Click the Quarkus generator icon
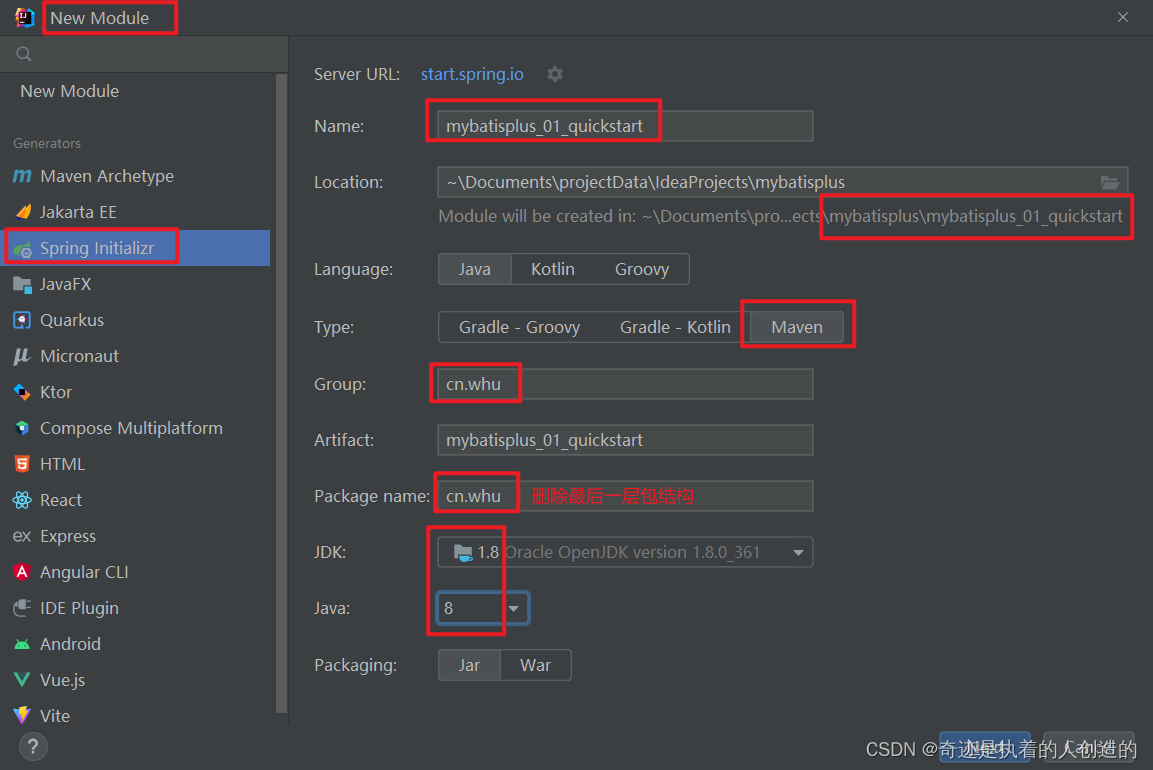The height and width of the screenshot is (770, 1153). click(x=22, y=320)
